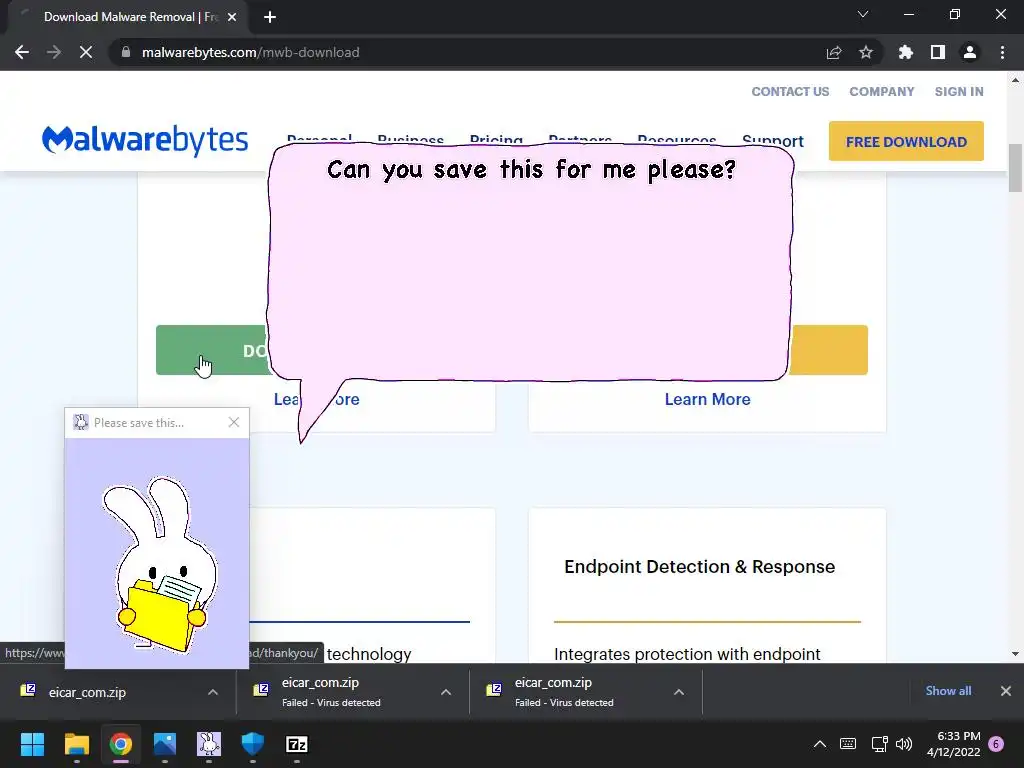Open the CONTACT US link
This screenshot has width=1024, height=768.
(790, 91)
